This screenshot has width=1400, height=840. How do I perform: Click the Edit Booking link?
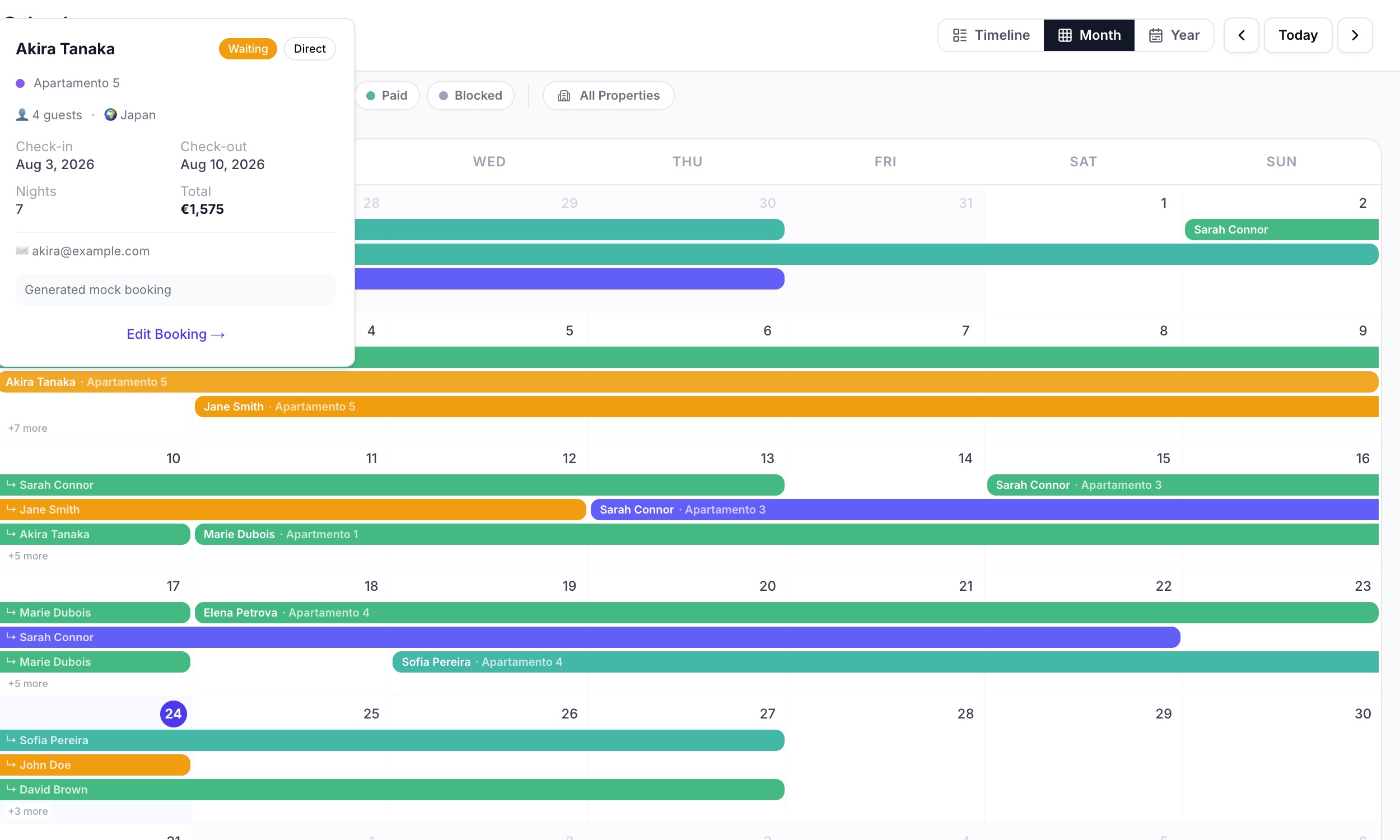(x=175, y=334)
